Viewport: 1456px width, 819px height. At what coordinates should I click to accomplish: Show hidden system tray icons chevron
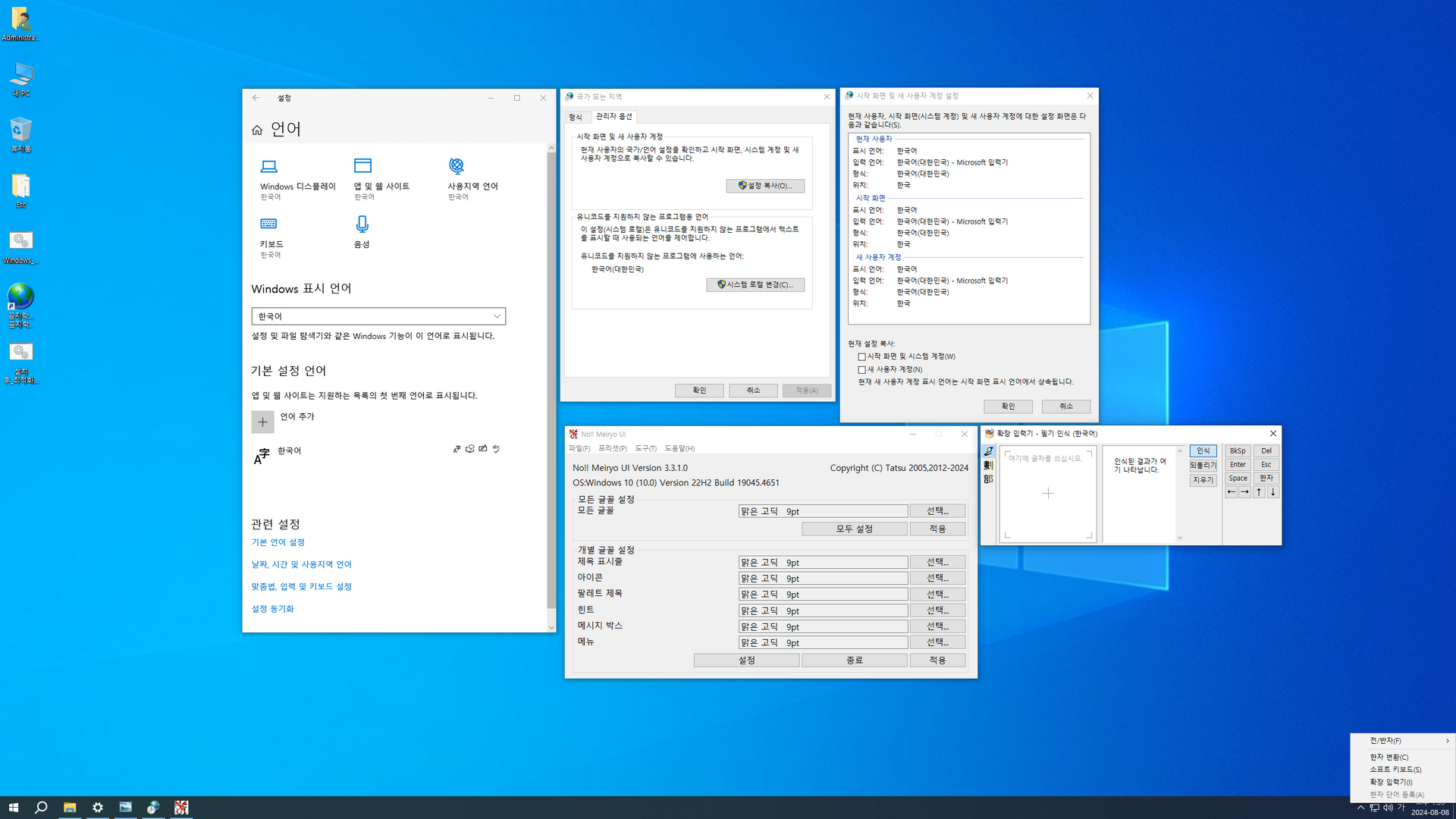pyautogui.click(x=1360, y=808)
